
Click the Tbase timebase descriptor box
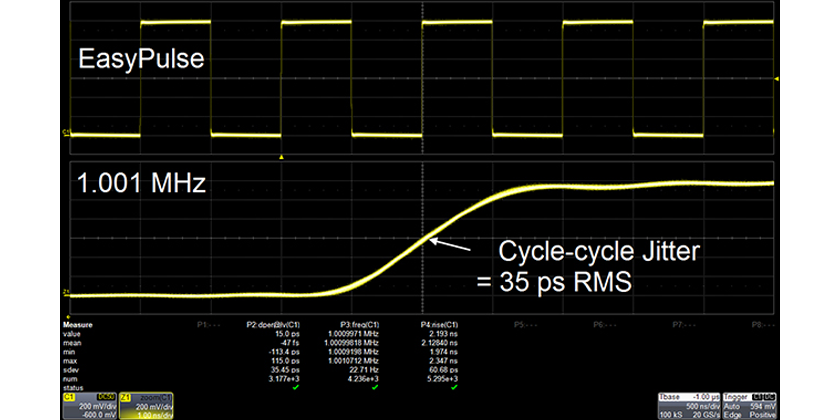point(688,402)
